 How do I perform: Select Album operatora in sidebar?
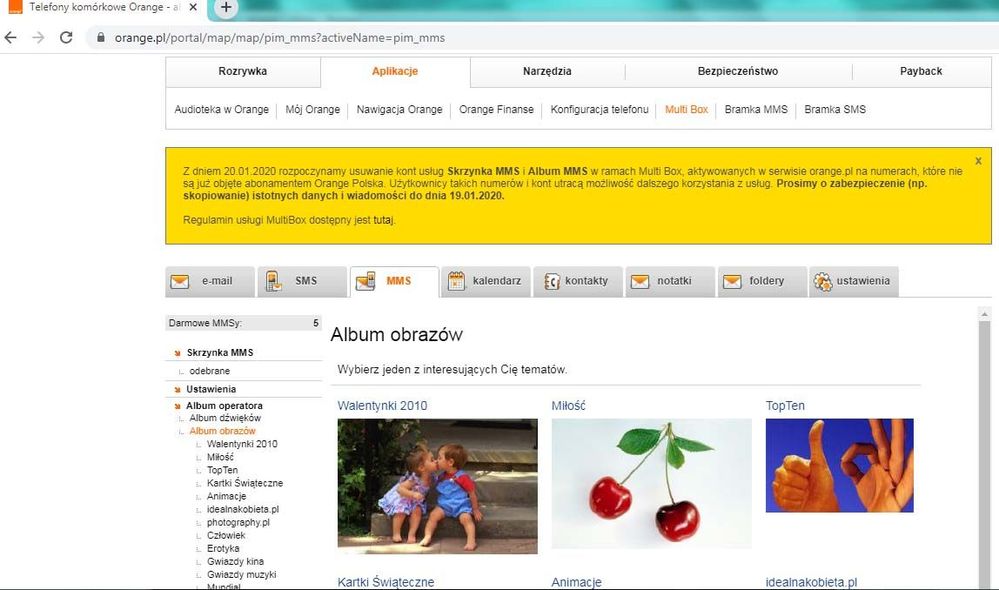coord(224,406)
